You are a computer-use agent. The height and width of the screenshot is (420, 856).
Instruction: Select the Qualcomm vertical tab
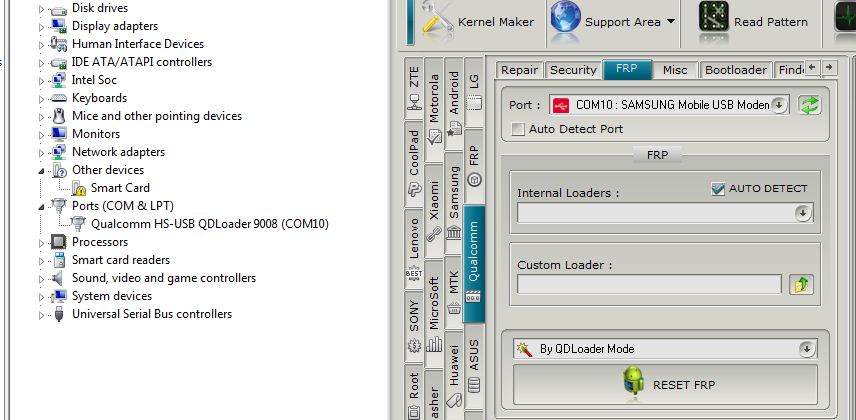click(x=474, y=263)
